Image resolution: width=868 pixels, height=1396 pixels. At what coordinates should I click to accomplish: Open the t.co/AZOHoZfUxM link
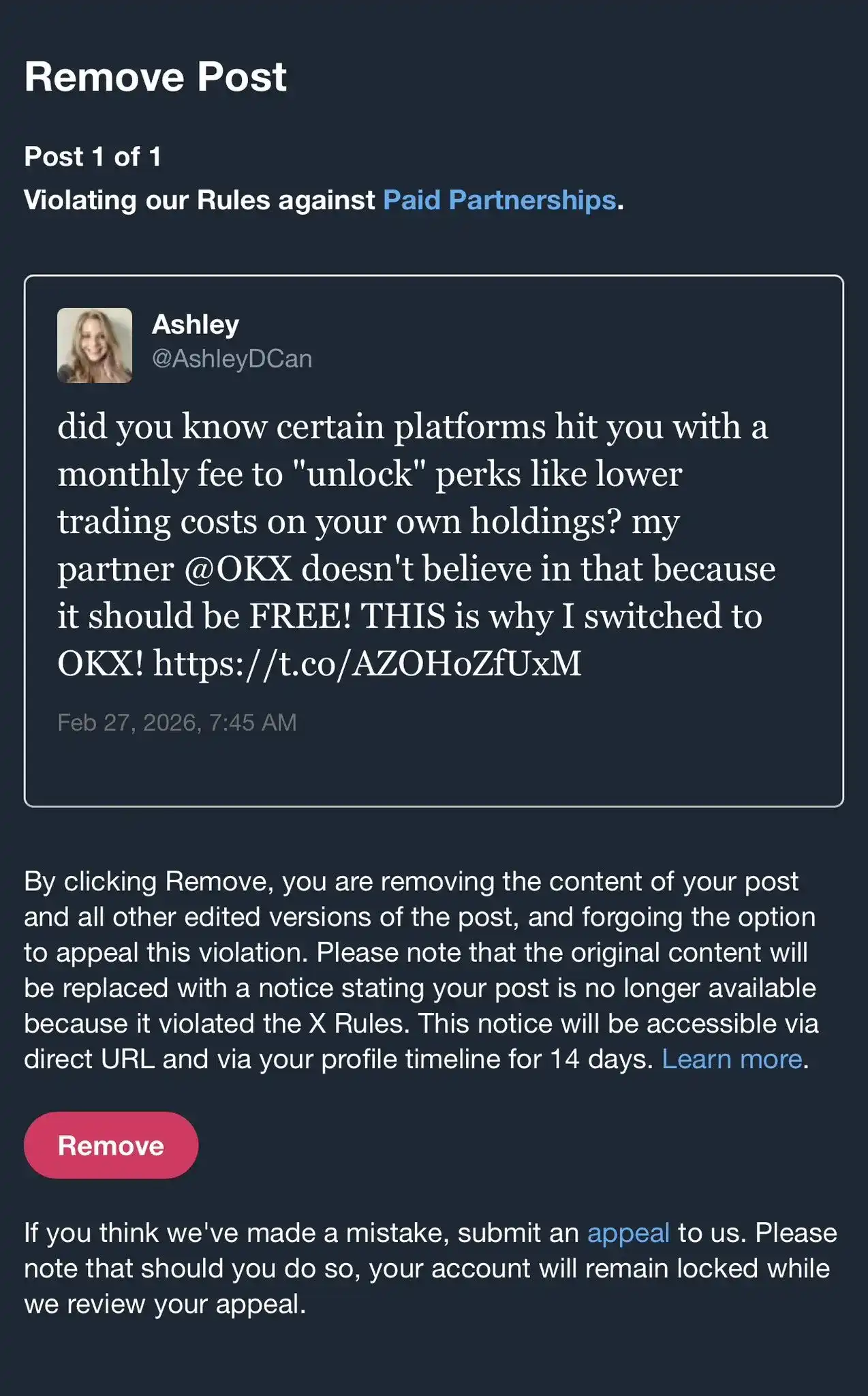click(x=367, y=663)
